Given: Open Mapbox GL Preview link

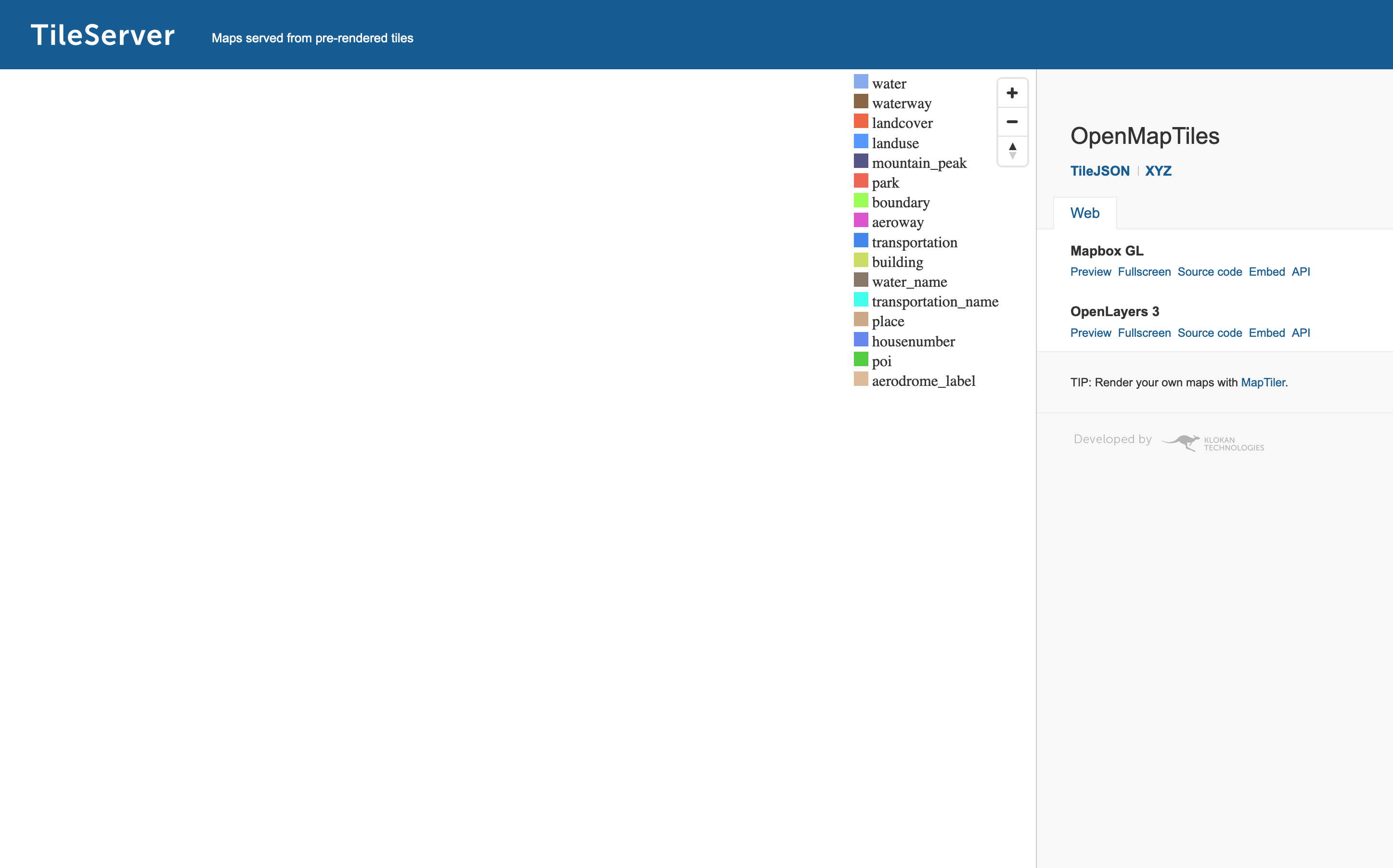Looking at the screenshot, I should [x=1090, y=272].
